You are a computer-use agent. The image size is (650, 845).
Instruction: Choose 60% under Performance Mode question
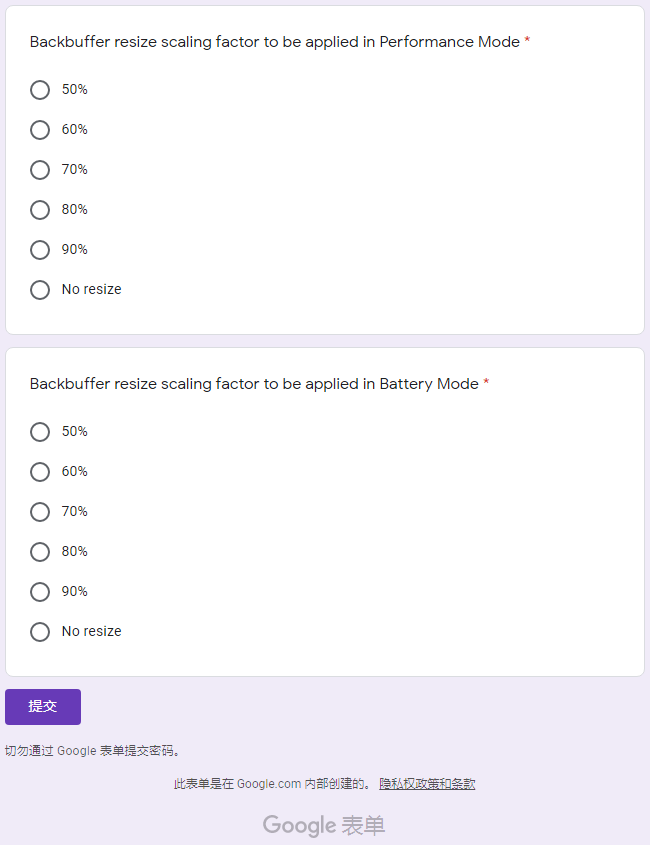(x=40, y=130)
